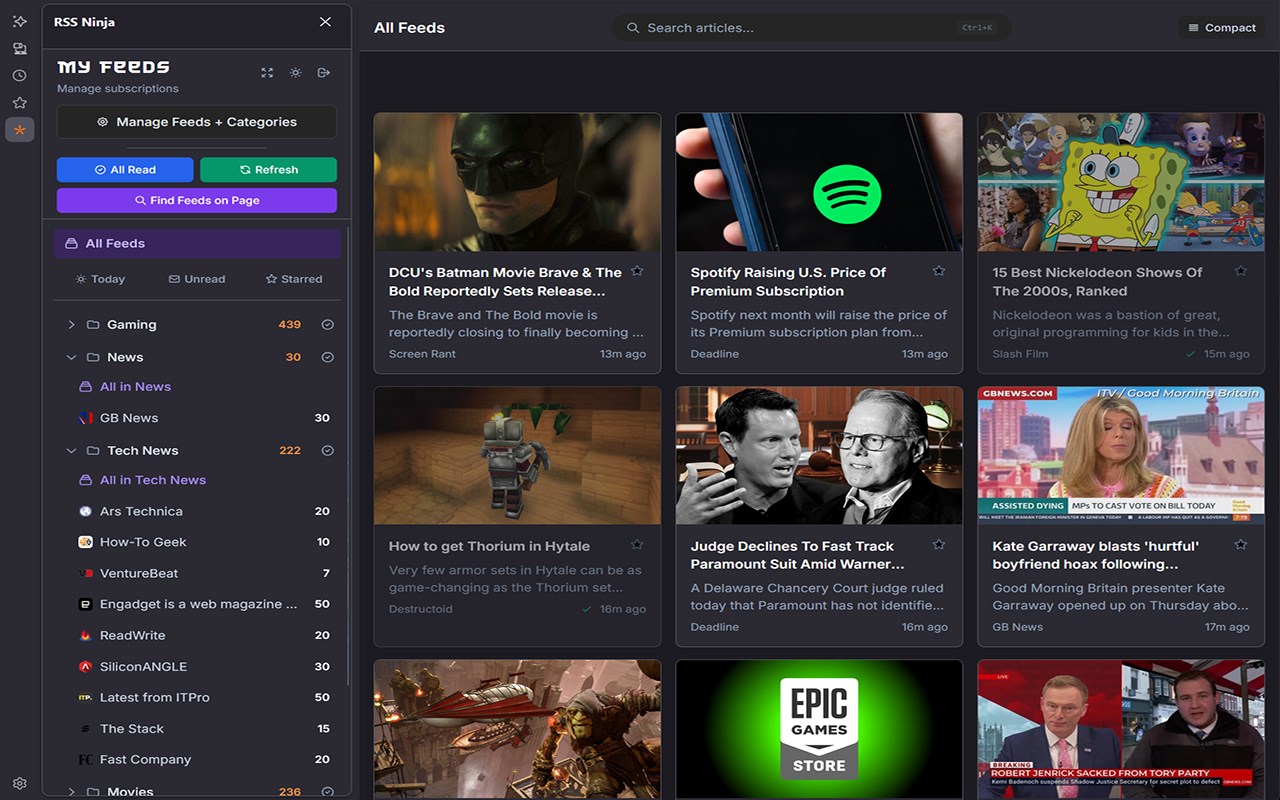Click the Ars Technica favicon
1280x800 pixels.
pos(86,511)
